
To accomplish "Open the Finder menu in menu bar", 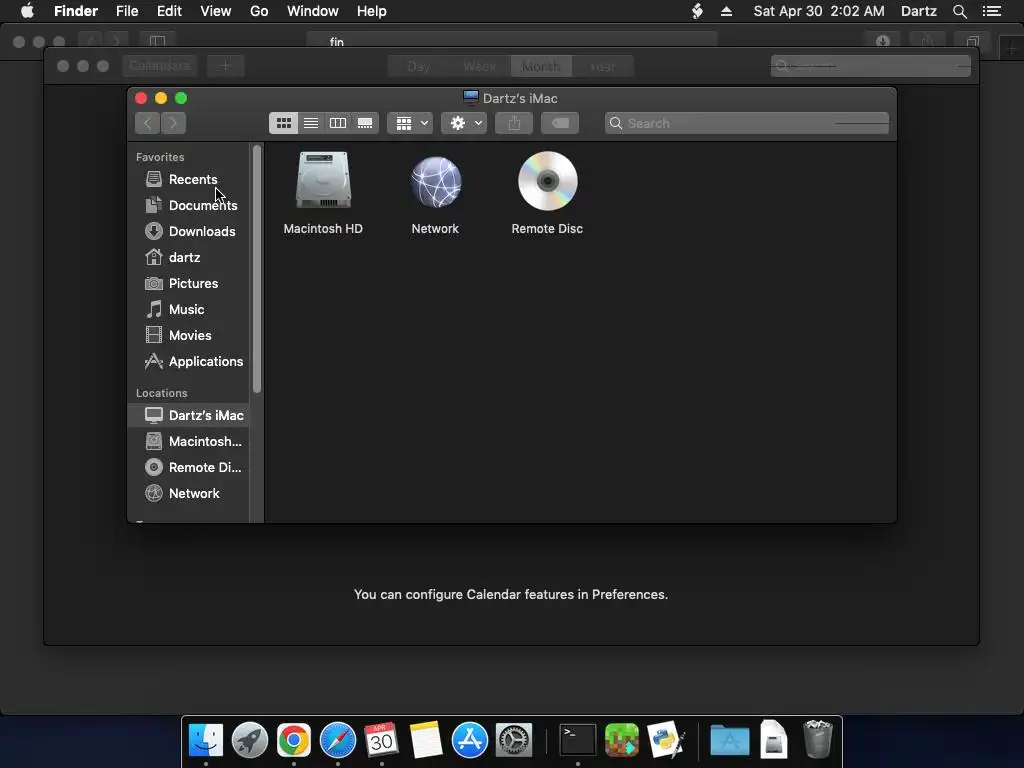I will pos(76,11).
